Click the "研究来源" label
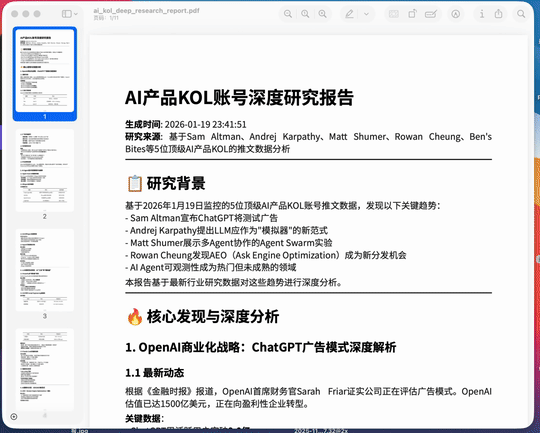The image size is (540, 433). (143, 137)
